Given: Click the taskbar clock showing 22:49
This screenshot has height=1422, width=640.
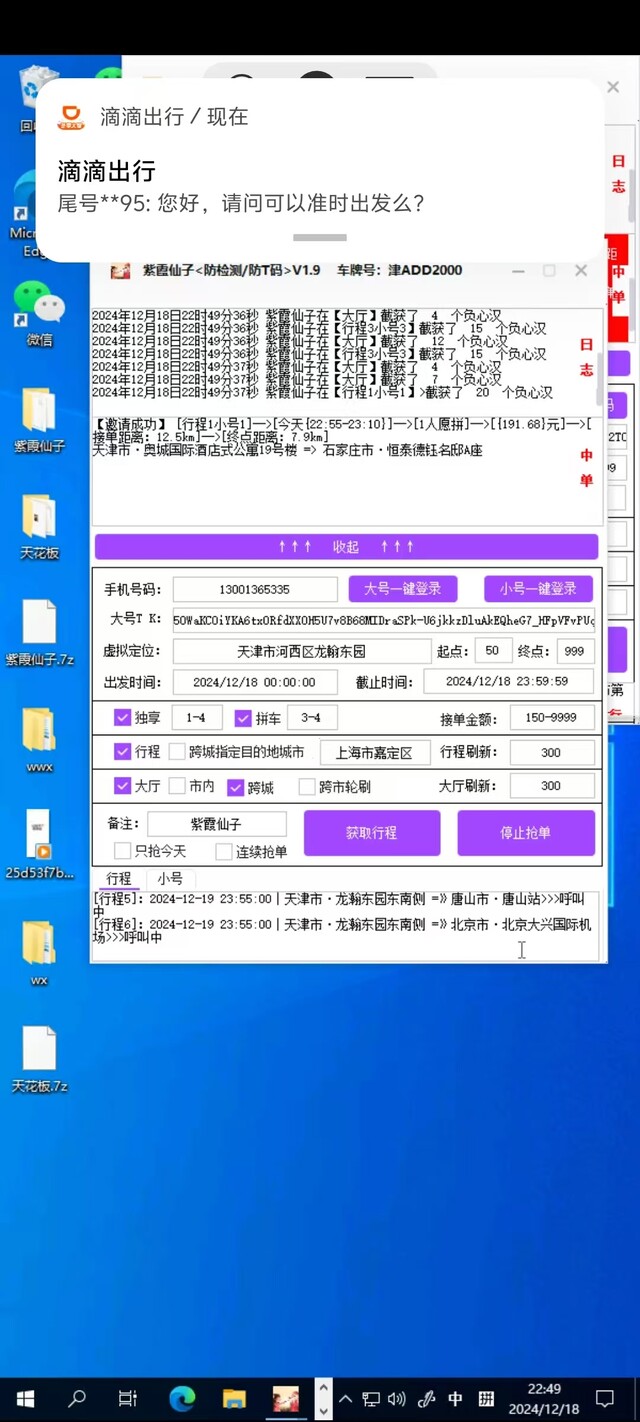Looking at the screenshot, I should point(542,1398).
